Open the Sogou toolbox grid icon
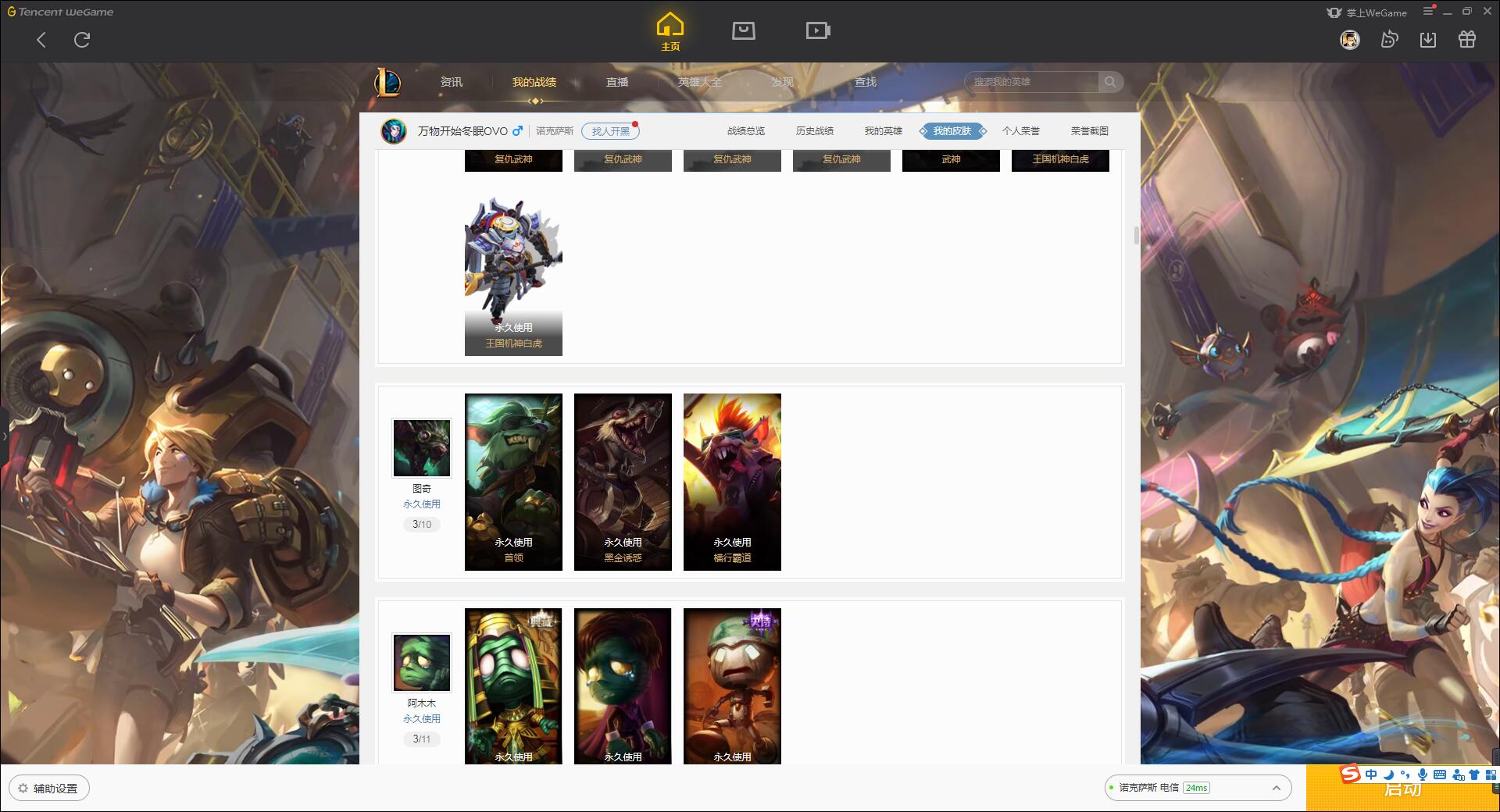Image resolution: width=1500 pixels, height=812 pixels. point(1491,775)
